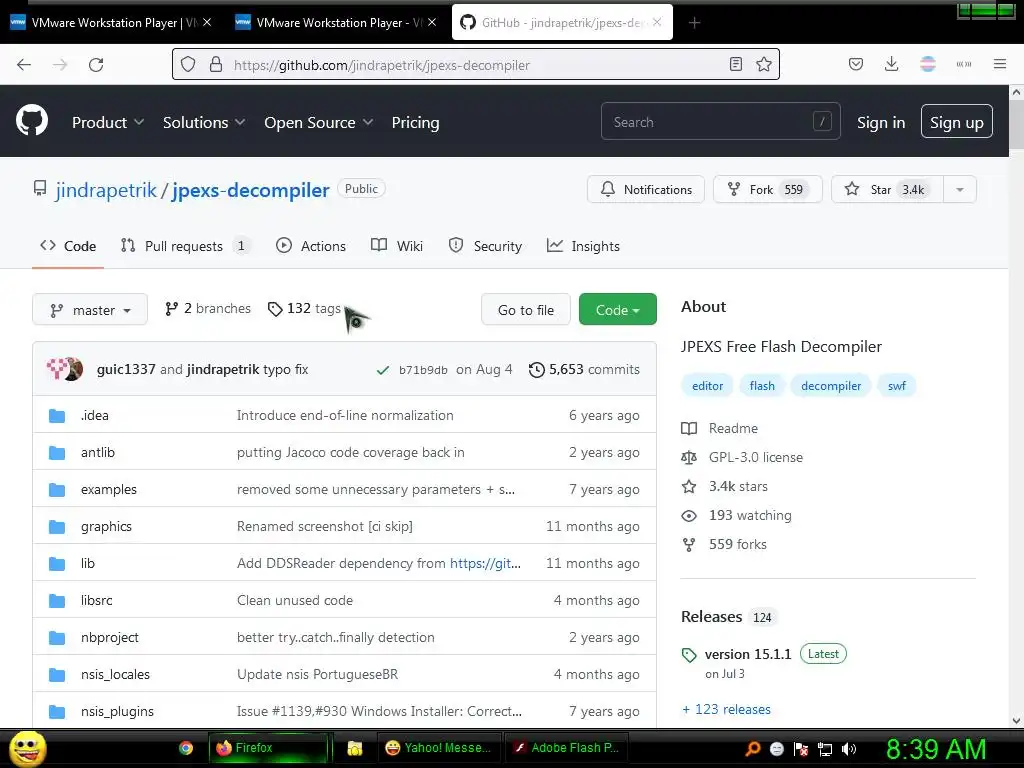Click the smiley start button in taskbar

(27, 748)
